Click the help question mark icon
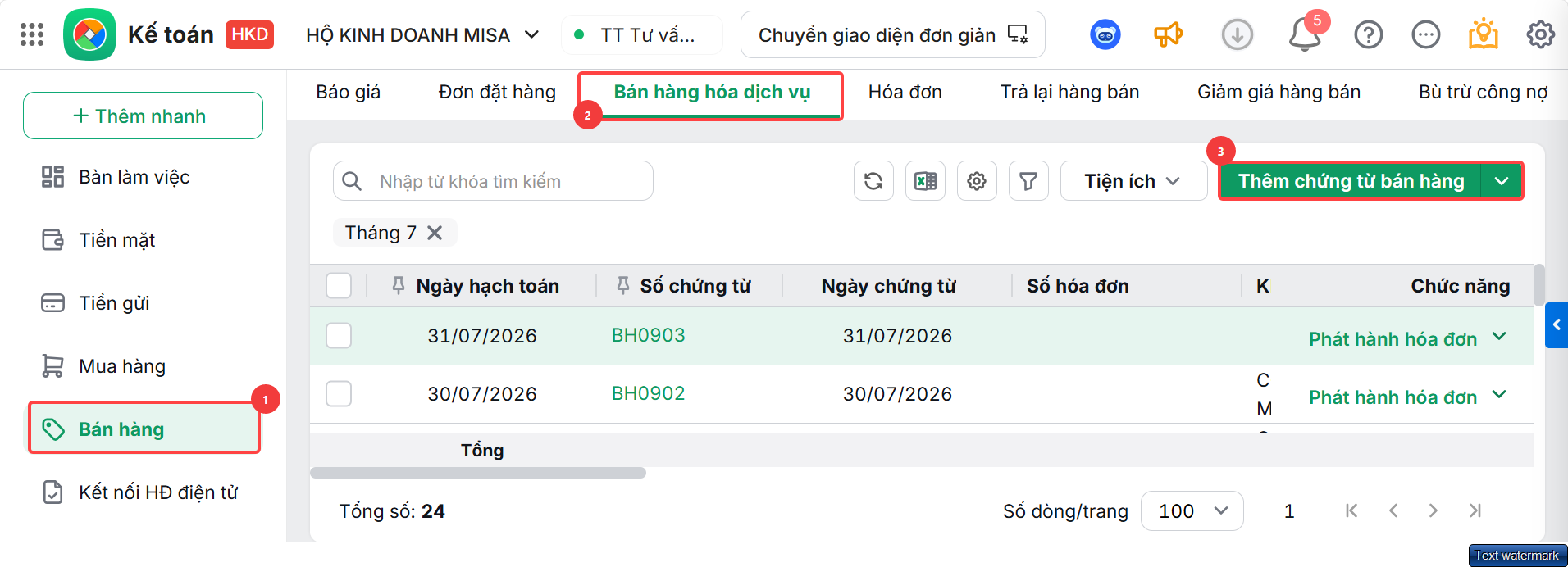This screenshot has height=567, width=1568. point(1369,34)
